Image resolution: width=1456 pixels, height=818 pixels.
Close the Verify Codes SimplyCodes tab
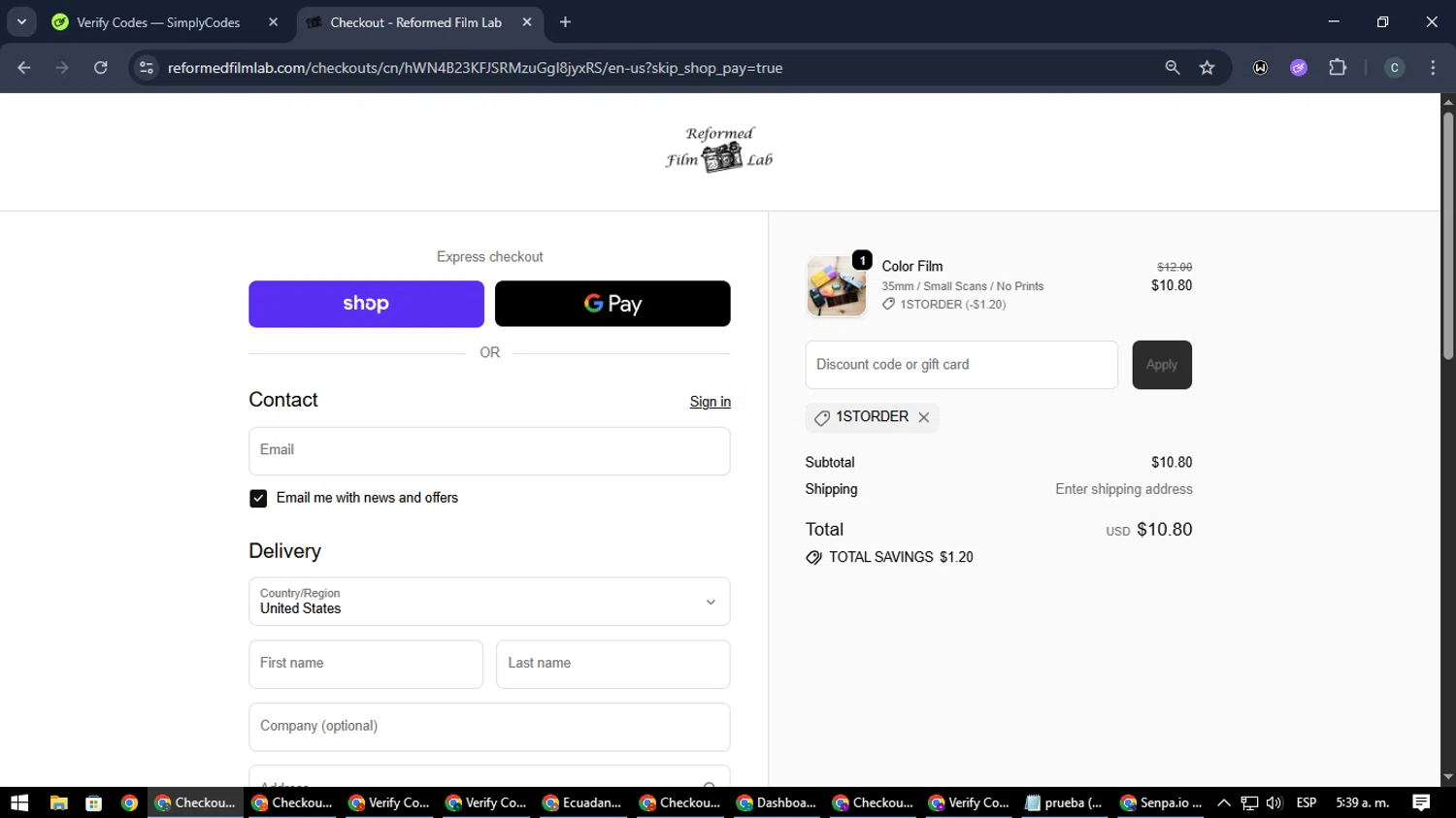(273, 22)
